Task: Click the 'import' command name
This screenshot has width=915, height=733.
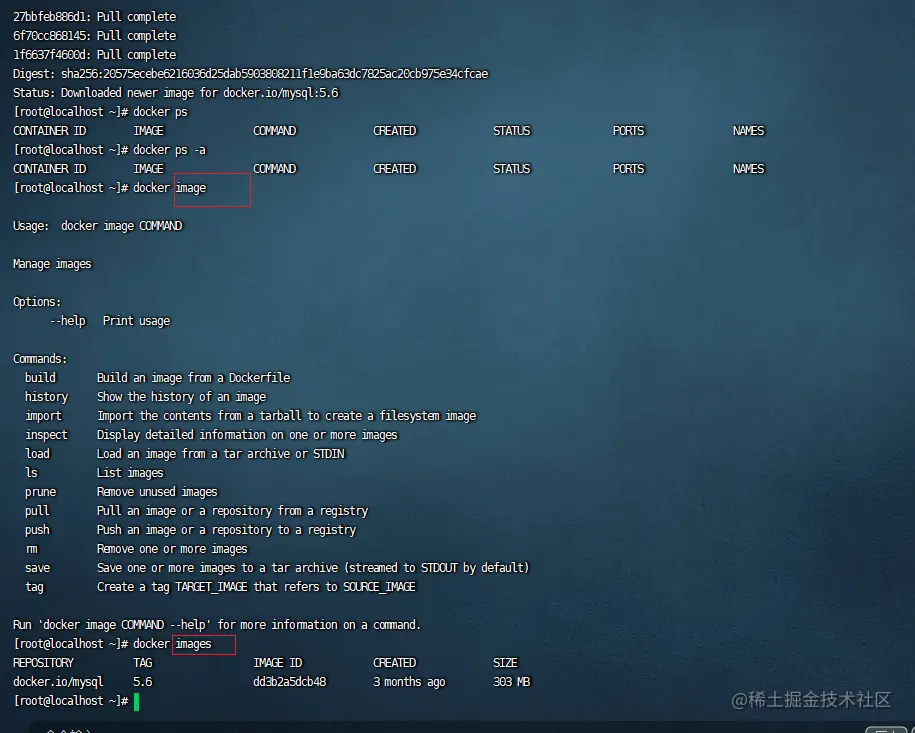Action: coord(43,416)
